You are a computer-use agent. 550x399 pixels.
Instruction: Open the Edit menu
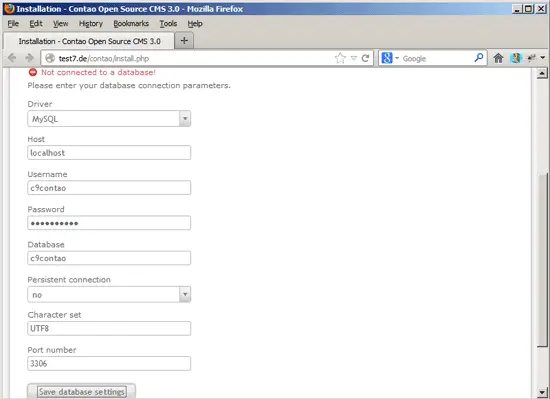(36, 23)
